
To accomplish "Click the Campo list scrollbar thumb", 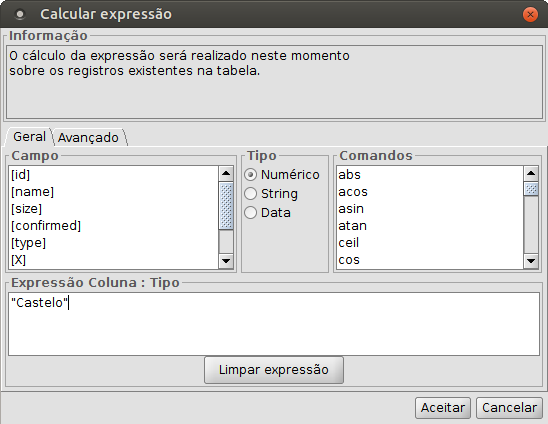I will (226, 206).
